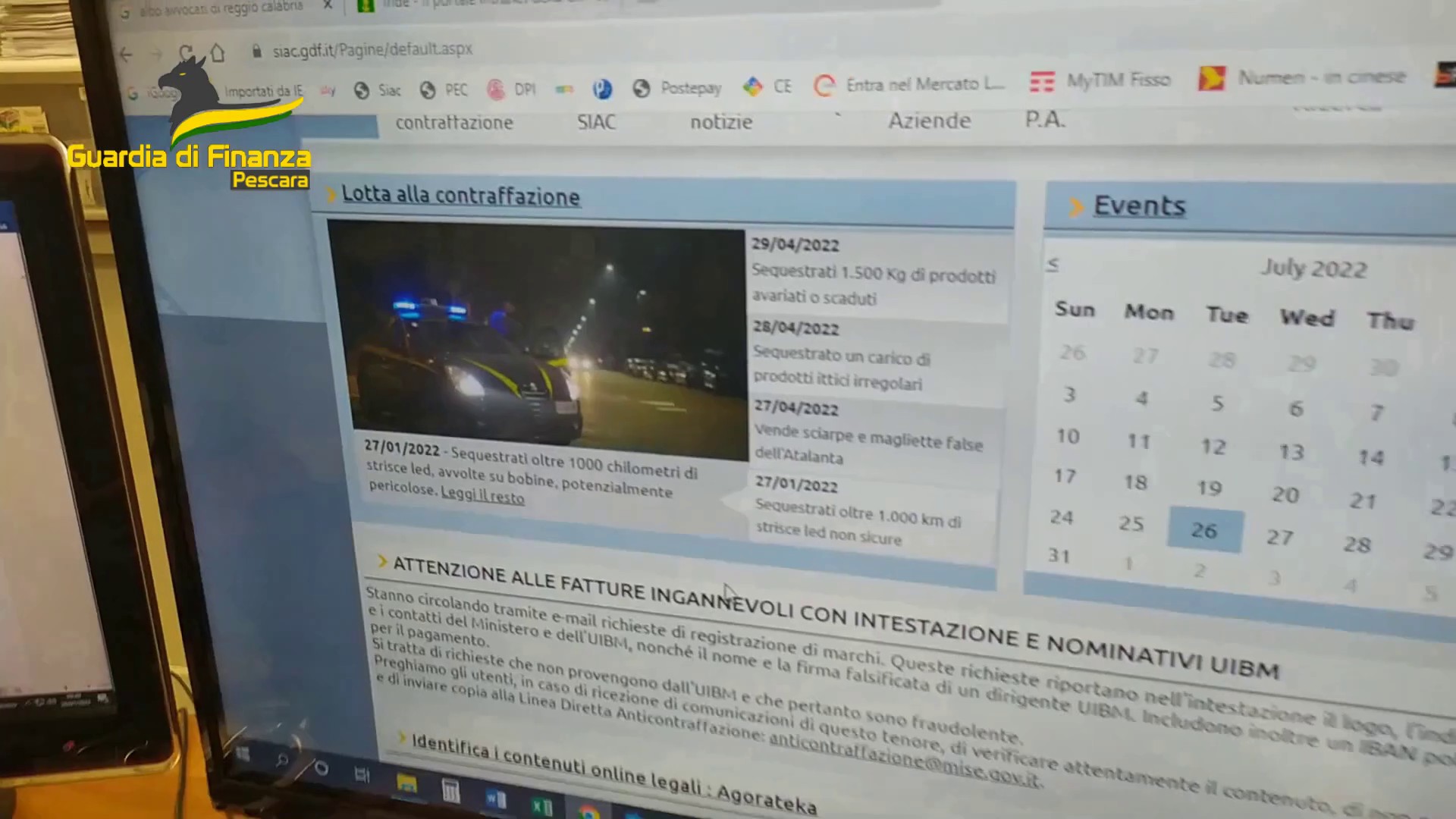
Task: Open the 29/04/2022 news about 1.500 Kg prodotti
Action: (x=876, y=271)
